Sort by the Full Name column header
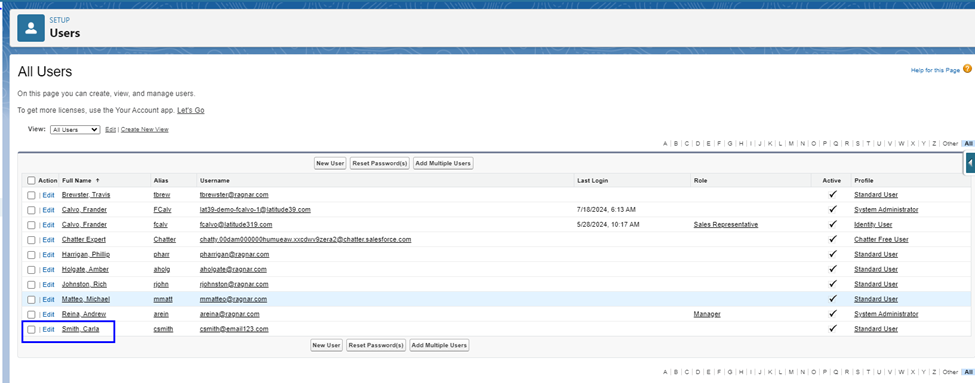The height and width of the screenshot is (383, 975). (77, 180)
